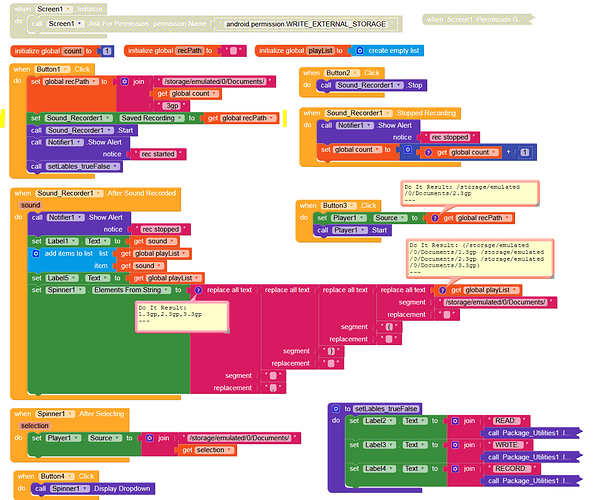593x500 pixels.
Task: Click the gear mutator icon on the recPath join block
Action: coord(124,81)
